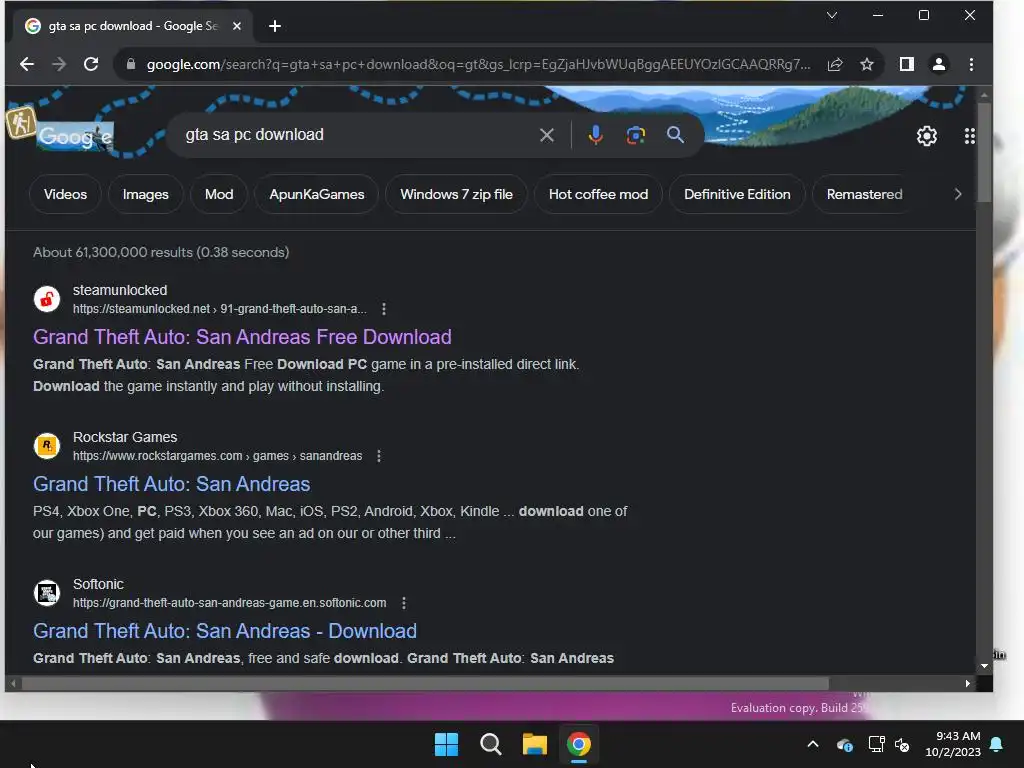Click the steamunlocked site favicon

tap(47, 299)
